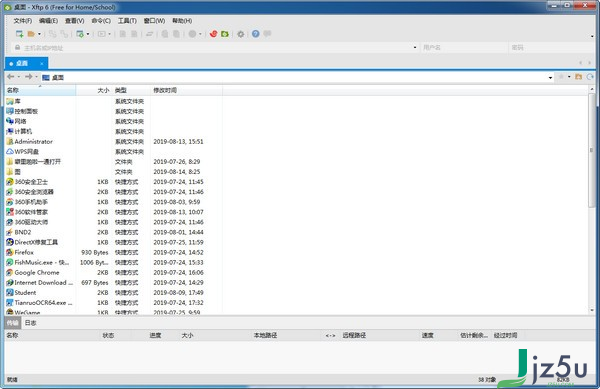The height and width of the screenshot is (389, 600).
Task: Expand the new transfer window dropdown arrow
Action: [88, 34]
